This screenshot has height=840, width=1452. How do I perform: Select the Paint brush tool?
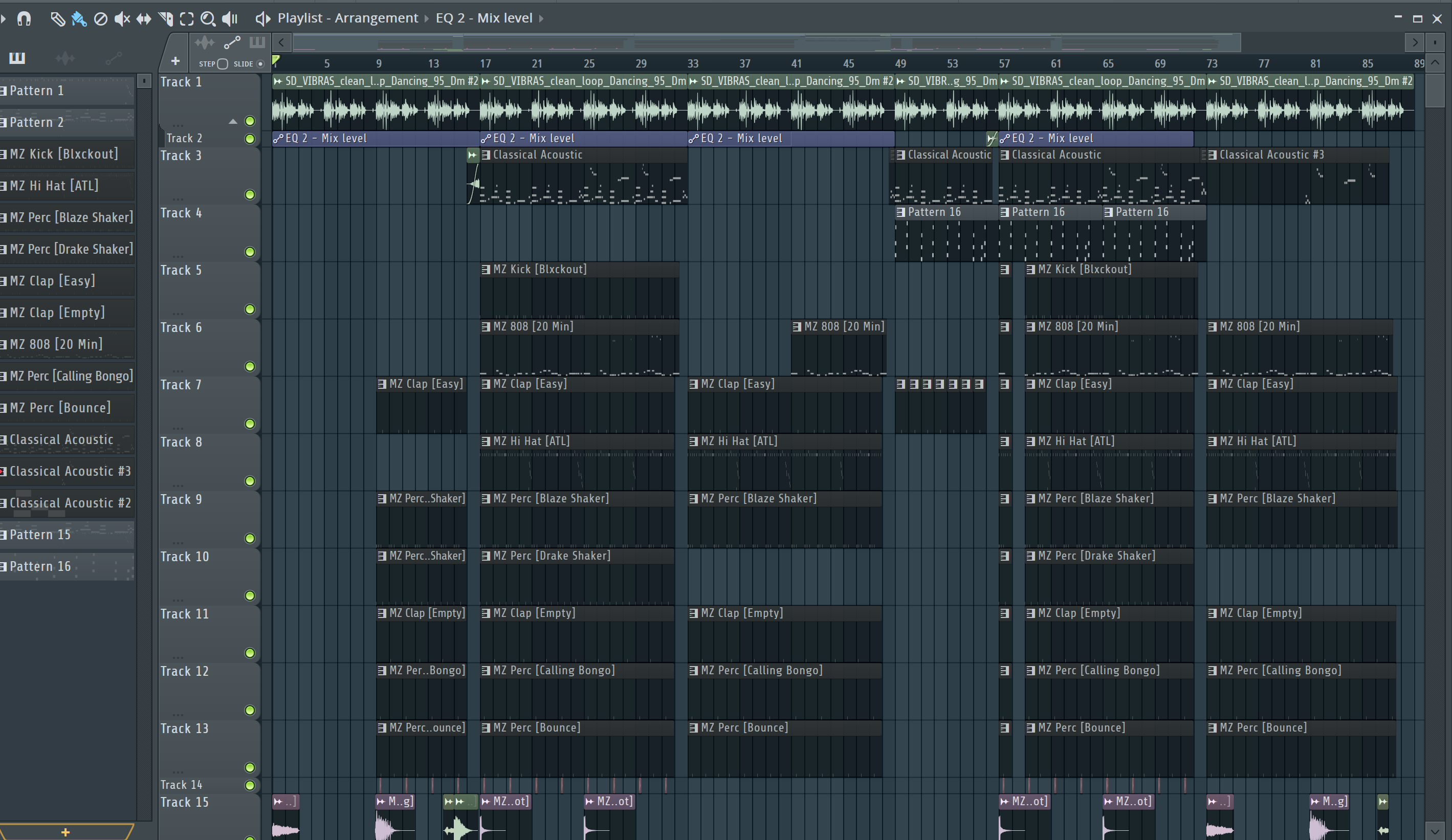[78, 19]
